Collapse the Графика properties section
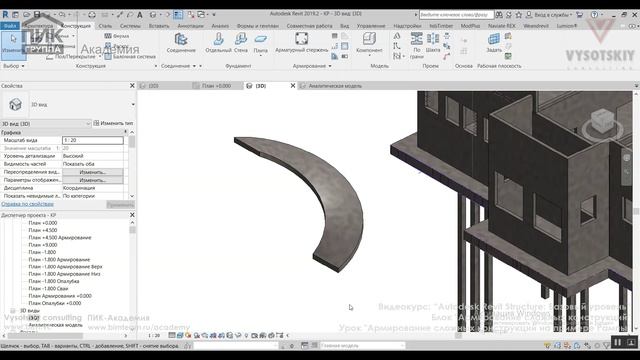This screenshot has width=640, height=360. [125, 132]
